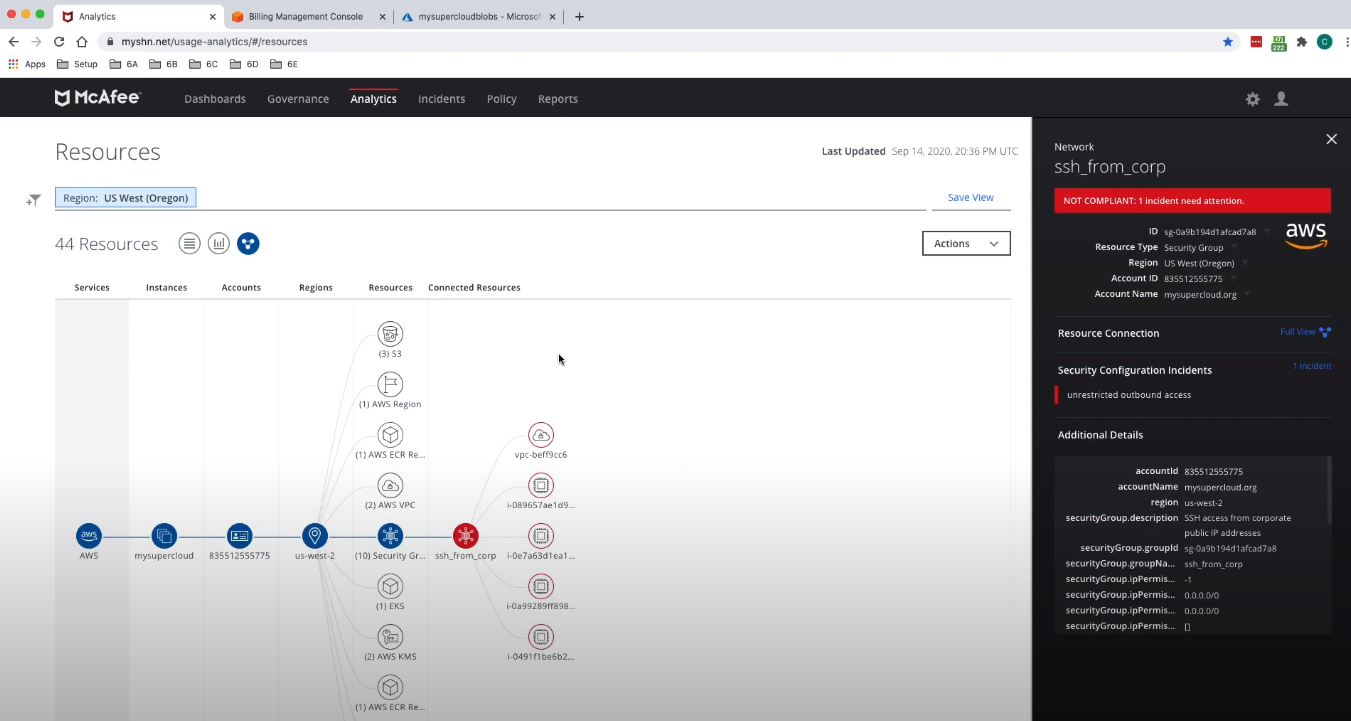Open the settings gear in McAfee header

point(1252,99)
